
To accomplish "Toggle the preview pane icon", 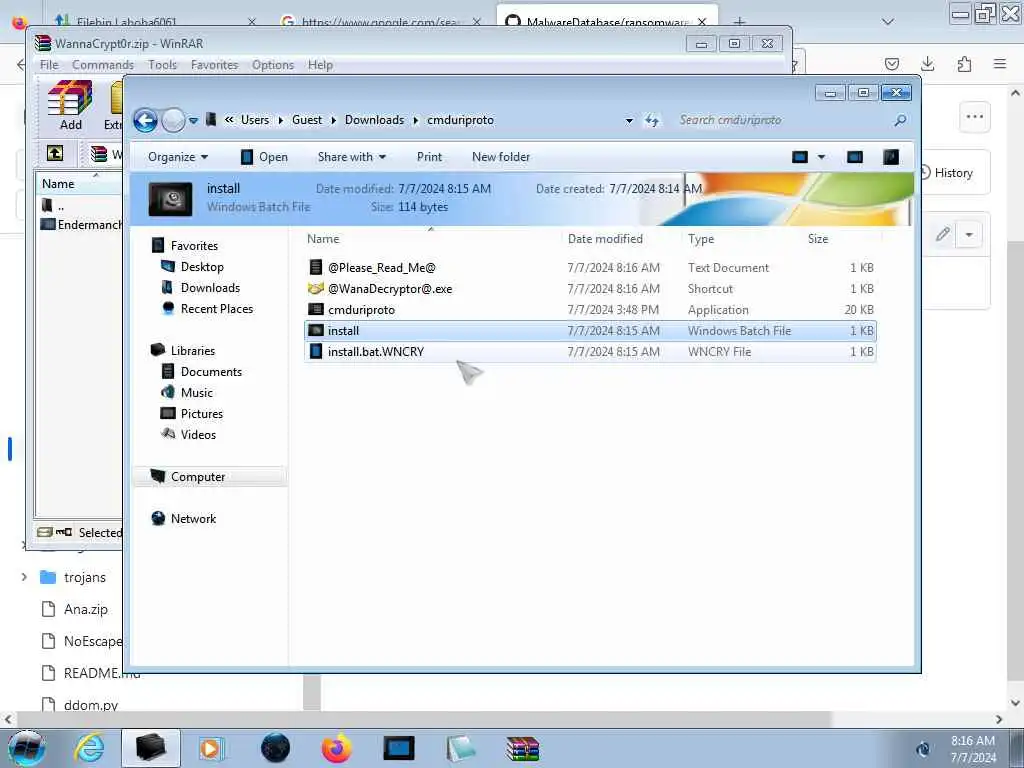I will pos(854,157).
